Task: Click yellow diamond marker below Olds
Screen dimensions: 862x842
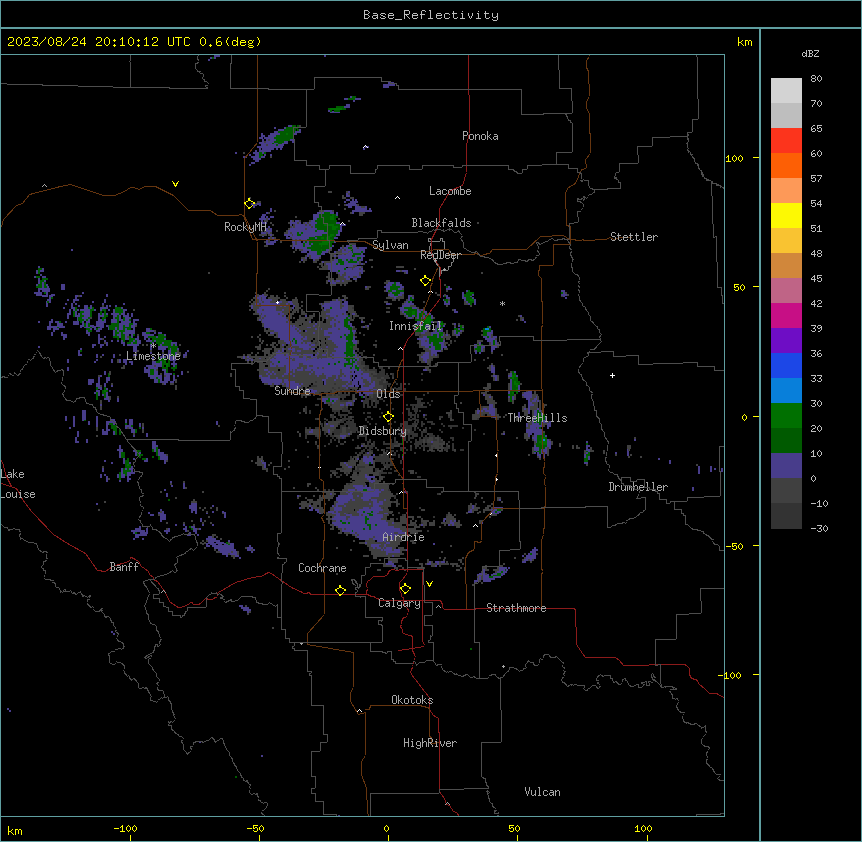Action: pos(388,417)
